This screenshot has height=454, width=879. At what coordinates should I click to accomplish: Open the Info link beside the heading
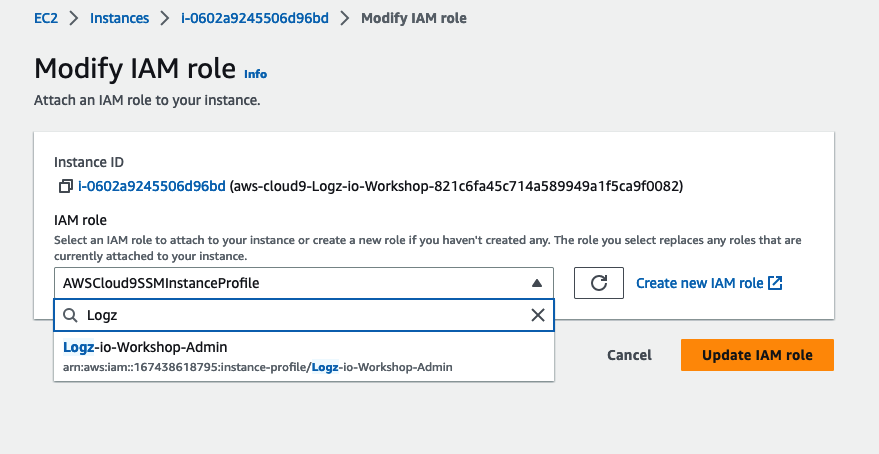[256, 74]
